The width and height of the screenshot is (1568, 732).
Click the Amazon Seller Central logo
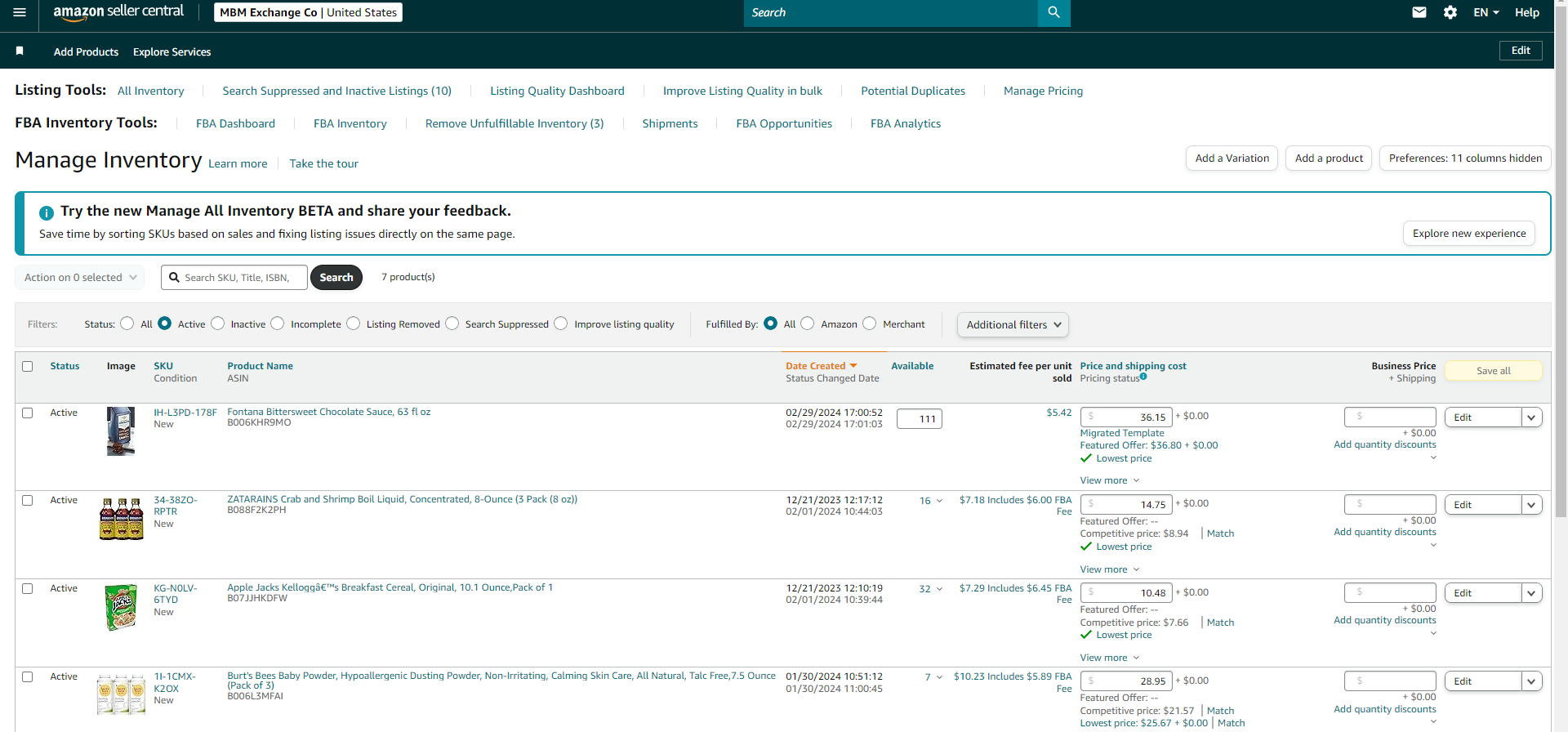coord(118,12)
